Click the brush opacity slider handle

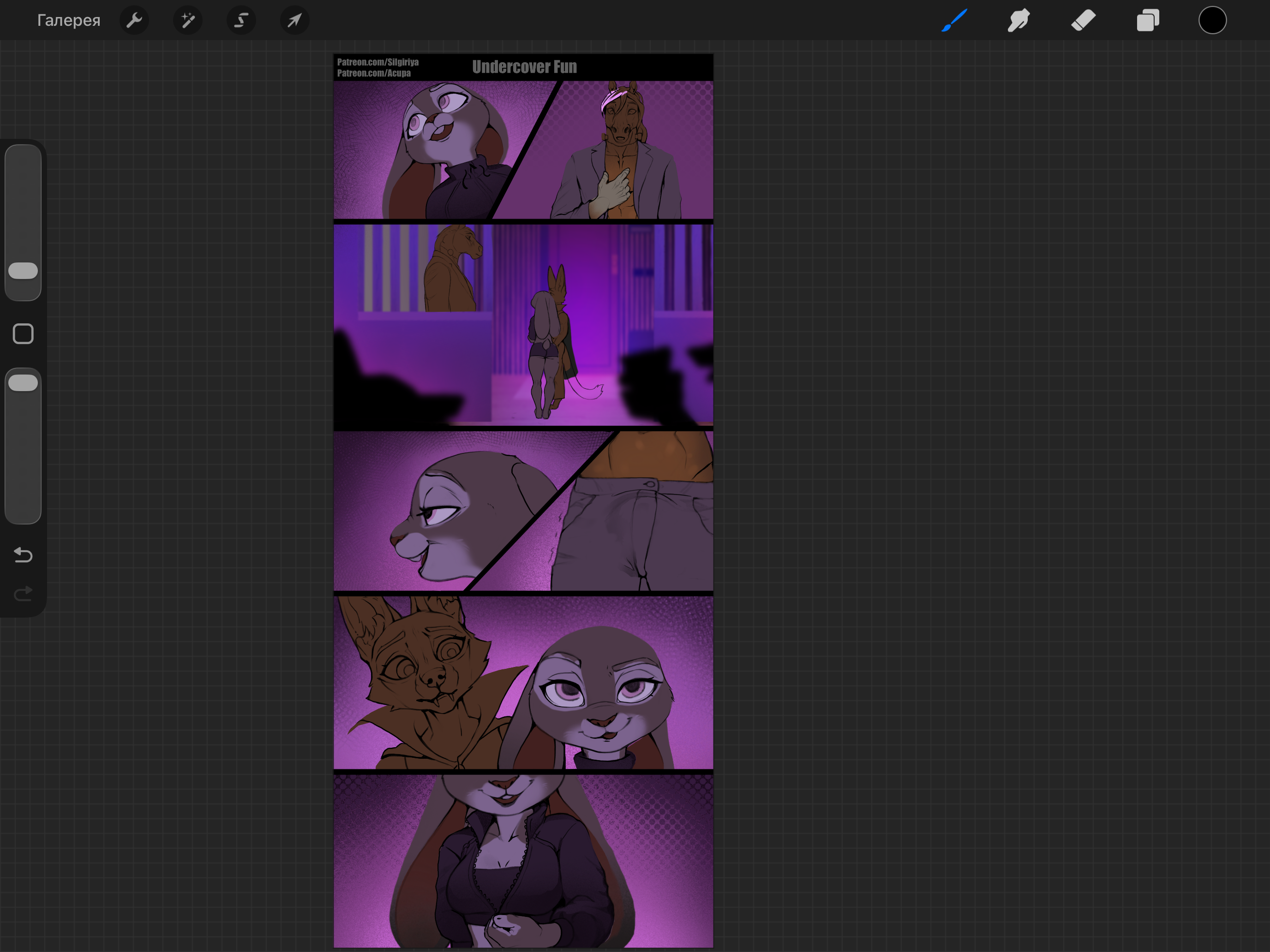click(x=23, y=383)
